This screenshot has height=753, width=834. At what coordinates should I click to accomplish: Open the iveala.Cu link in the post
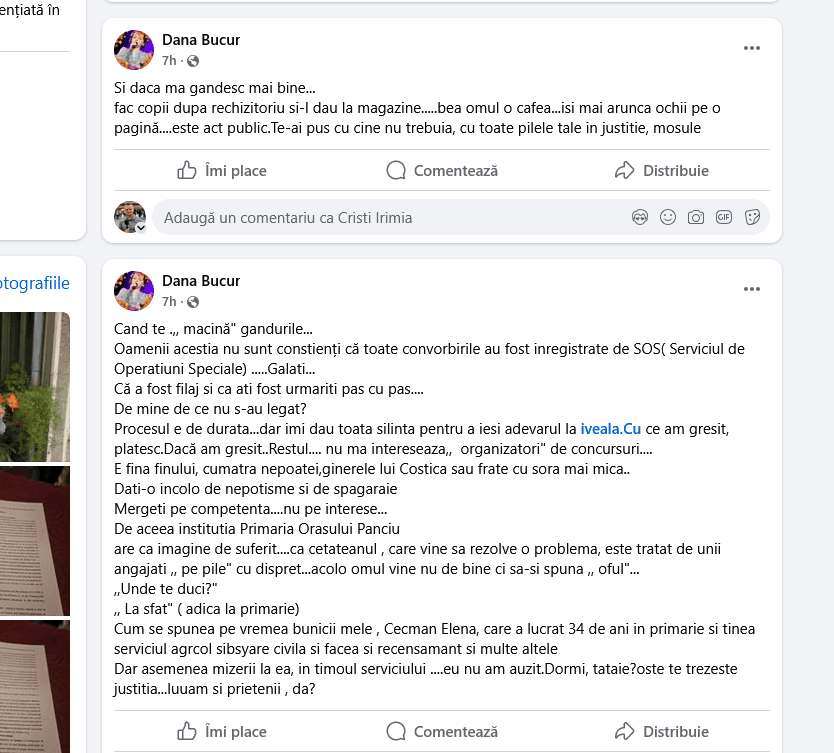pos(612,429)
